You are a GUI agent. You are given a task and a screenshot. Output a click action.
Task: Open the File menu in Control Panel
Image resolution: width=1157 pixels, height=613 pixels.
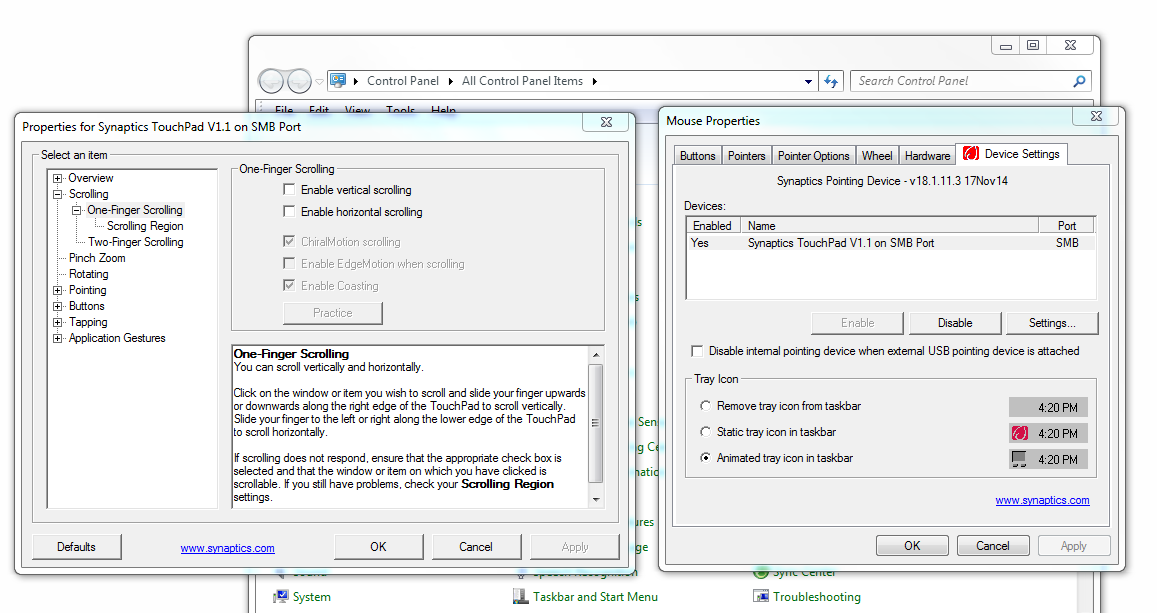283,110
